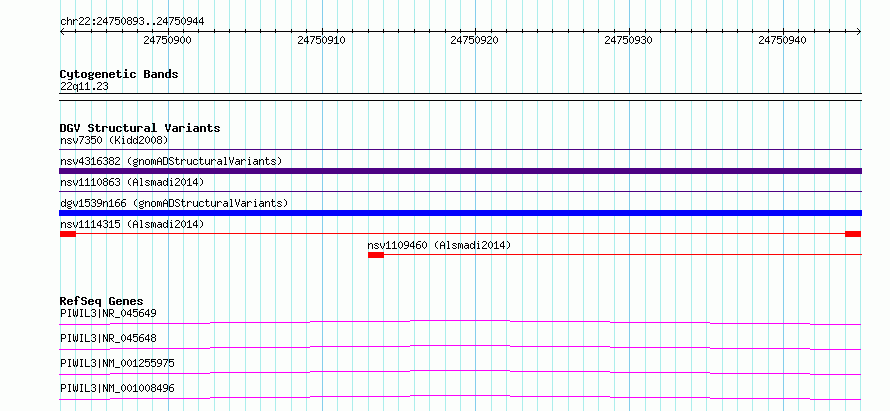
Task: Open gene PIWIL3|NM_001255975
Action: tap(117, 363)
